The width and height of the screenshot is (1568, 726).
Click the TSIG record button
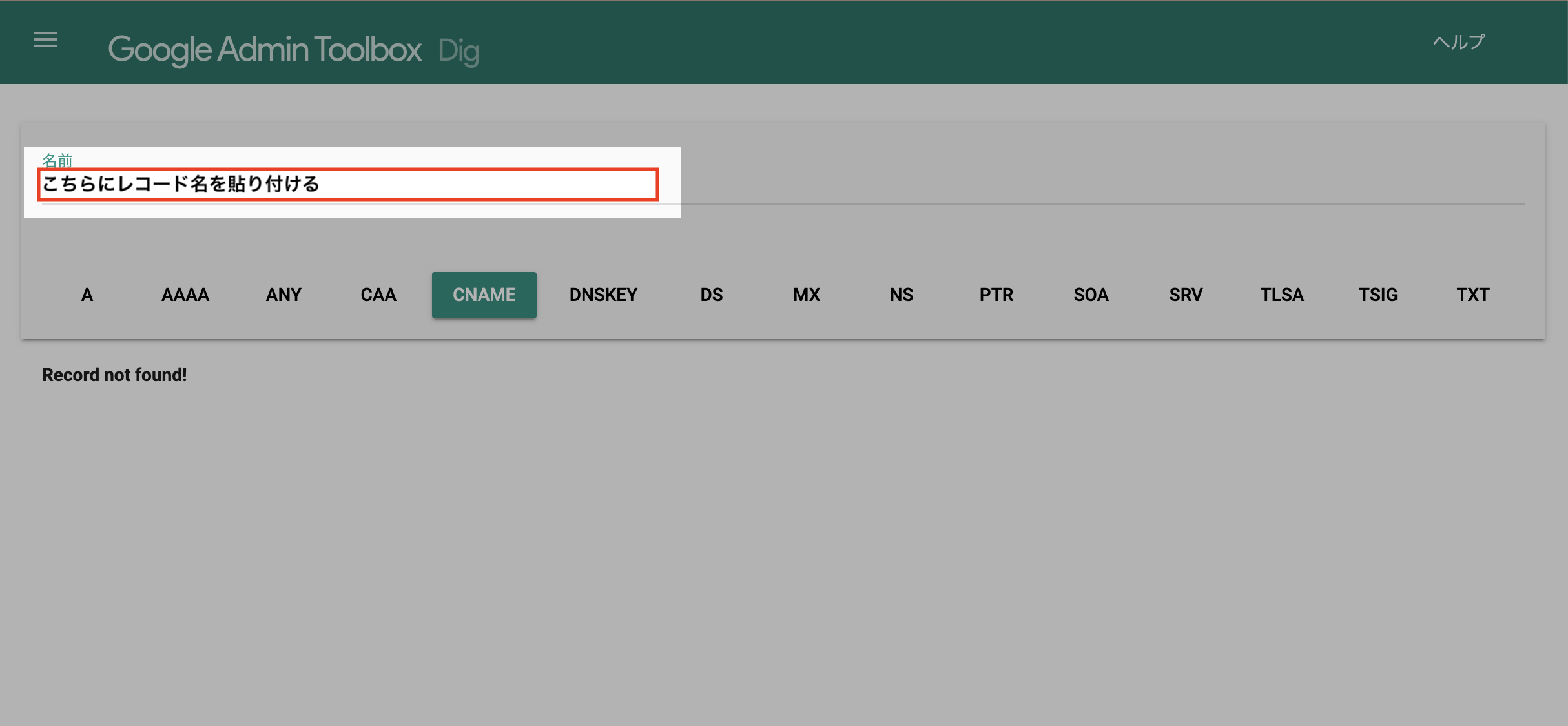[1377, 295]
